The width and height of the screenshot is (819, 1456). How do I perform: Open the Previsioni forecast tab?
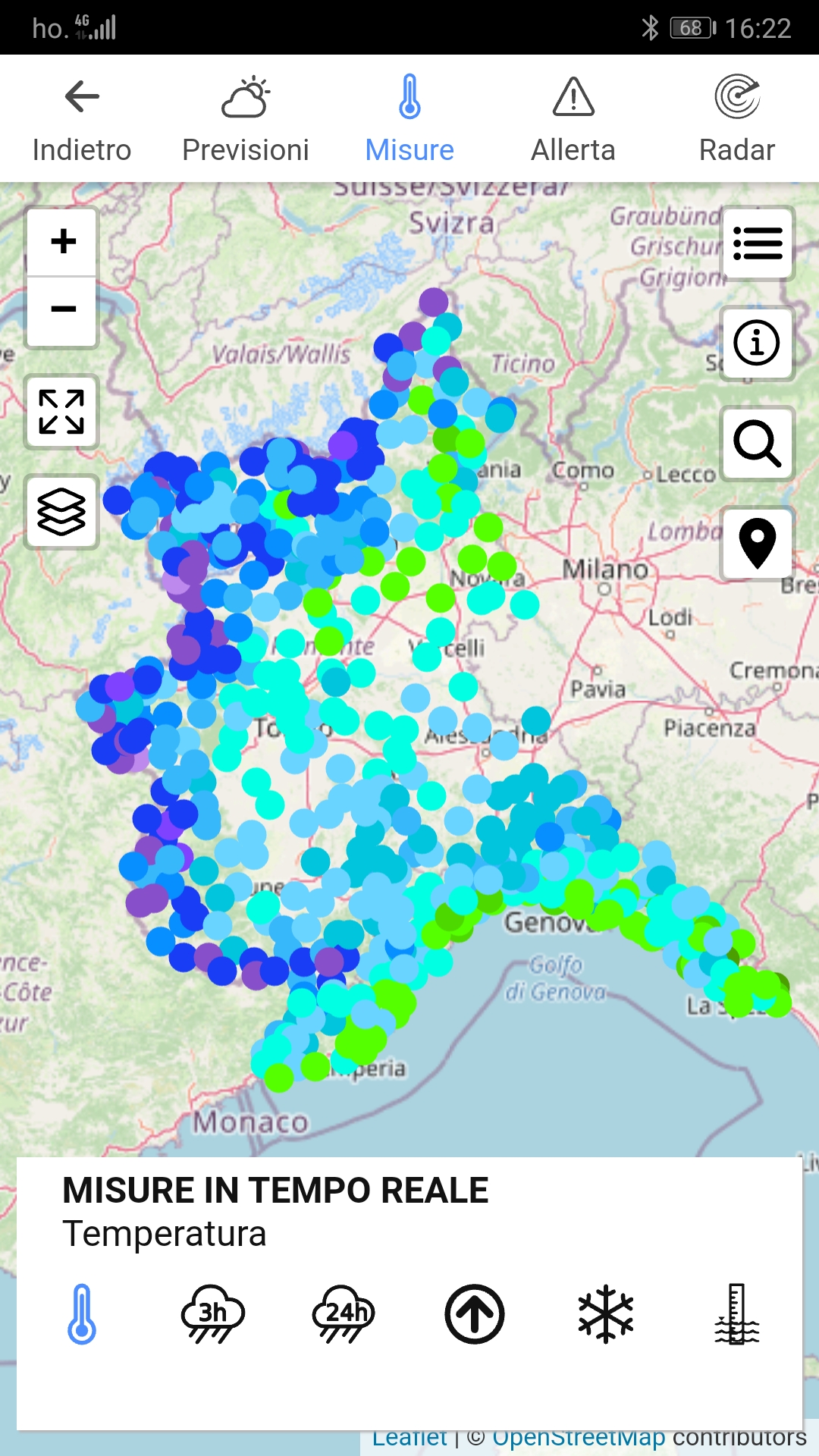tap(246, 120)
